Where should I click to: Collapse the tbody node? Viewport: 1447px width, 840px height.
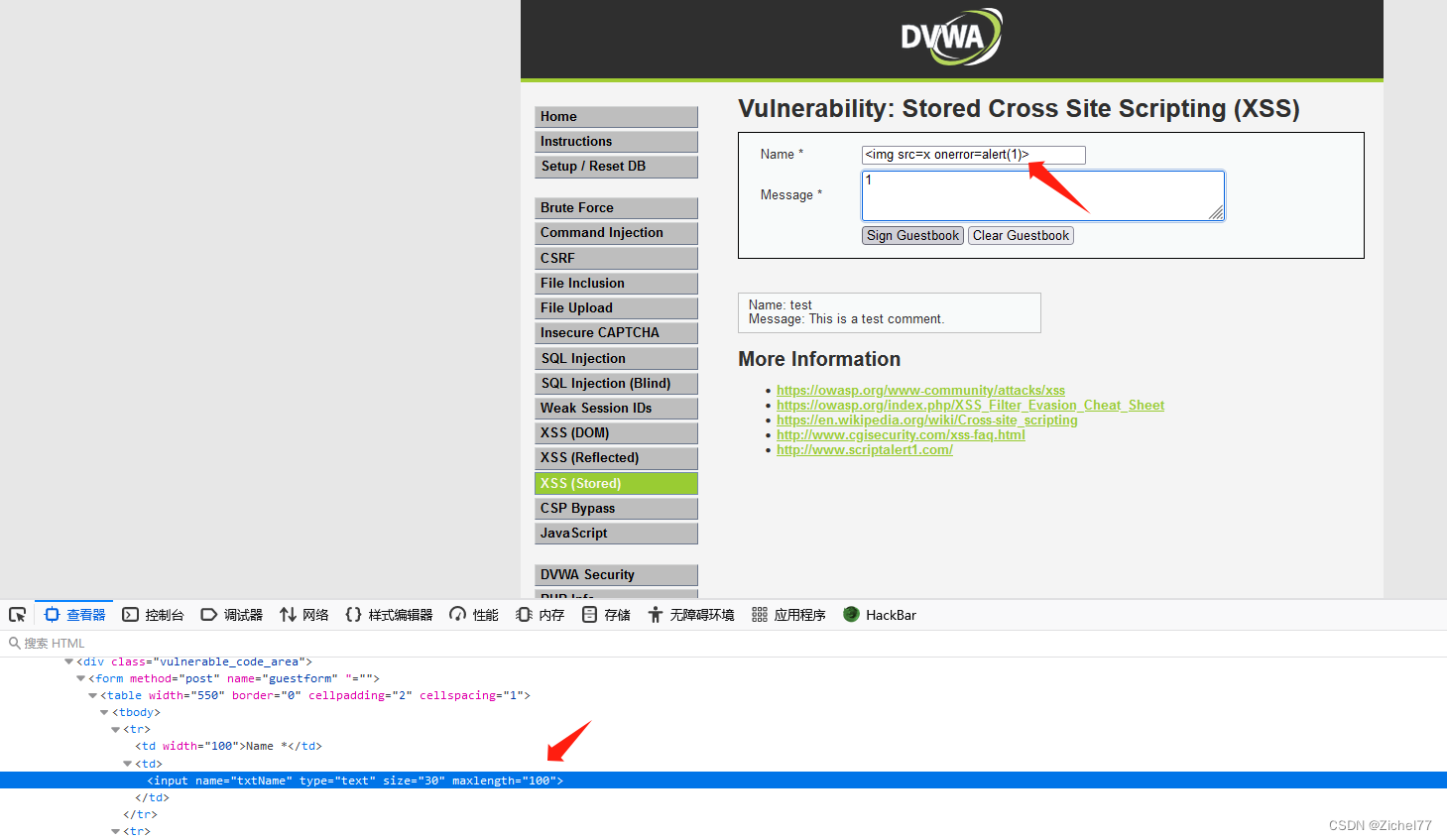pyautogui.click(x=104, y=712)
